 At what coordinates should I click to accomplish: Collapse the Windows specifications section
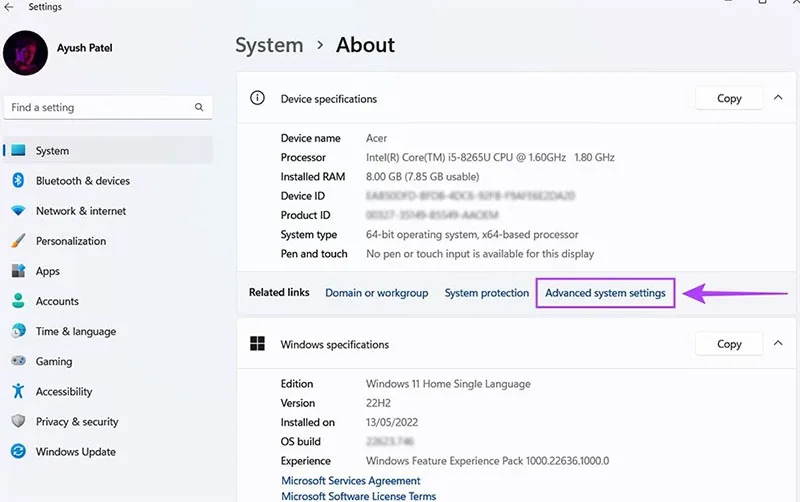[778, 343]
